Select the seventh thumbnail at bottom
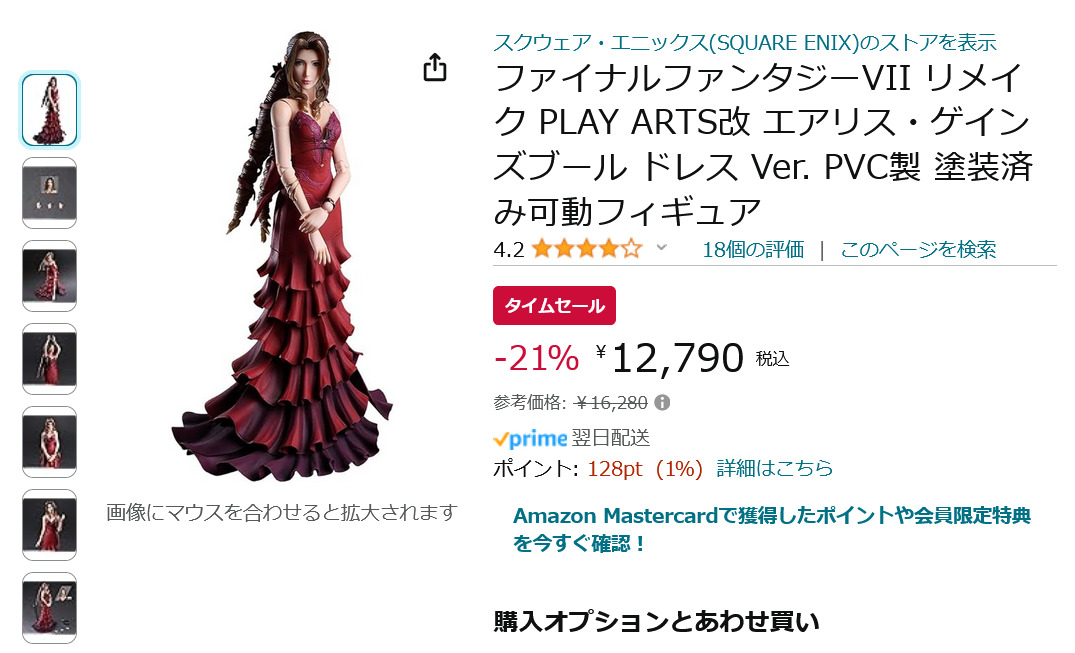1075x653 pixels. pos(49,608)
